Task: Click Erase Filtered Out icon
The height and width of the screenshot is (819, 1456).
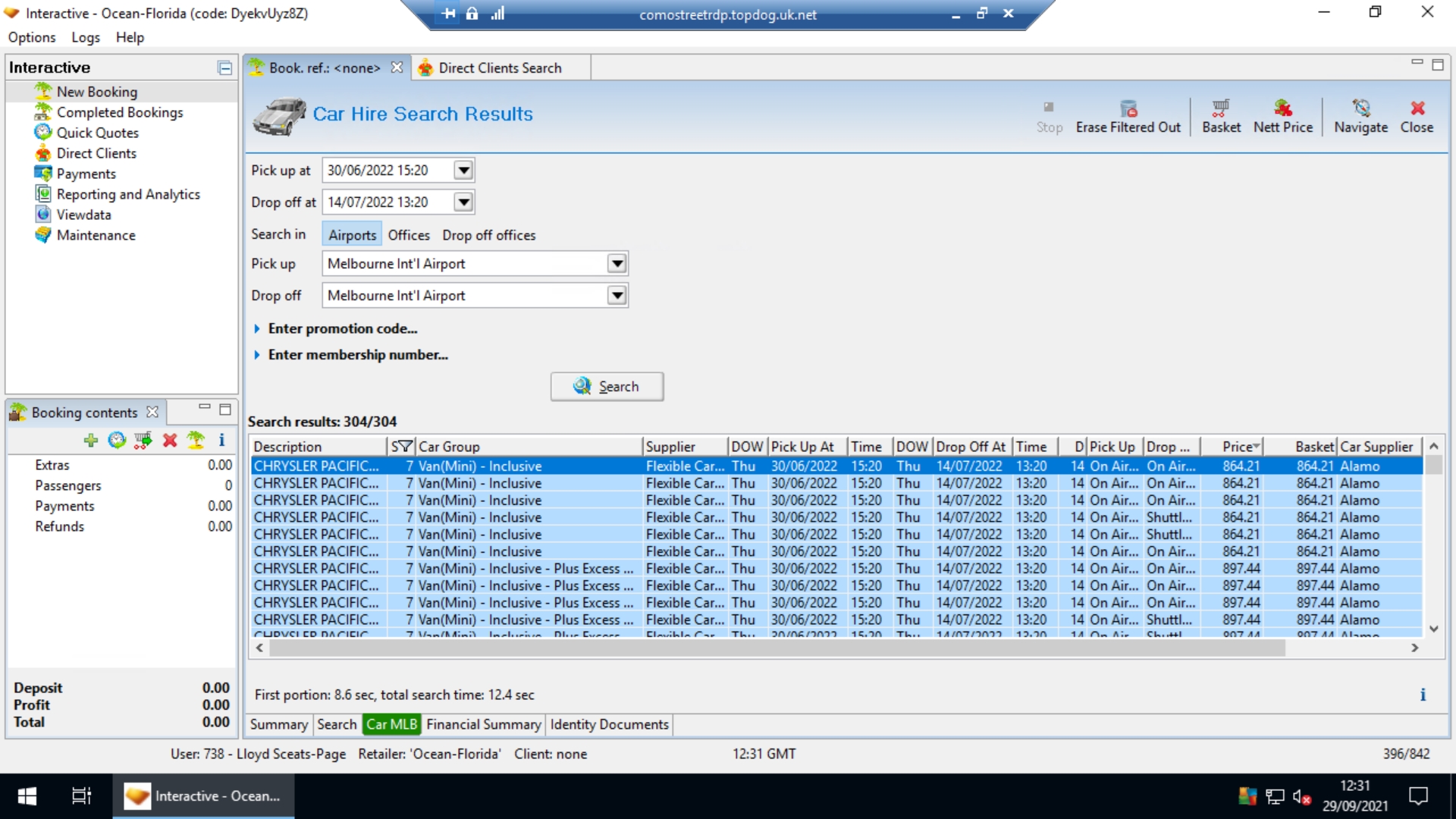Action: (x=1128, y=116)
